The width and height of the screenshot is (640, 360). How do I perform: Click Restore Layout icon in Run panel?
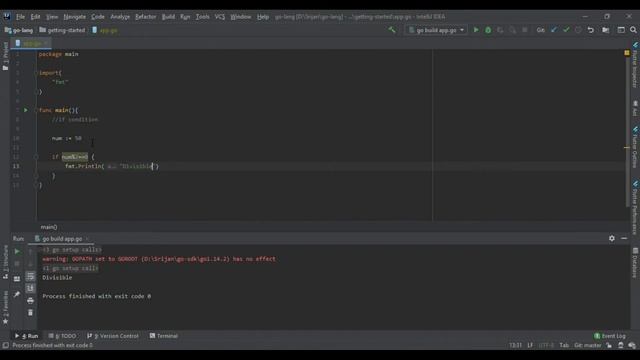[17, 279]
